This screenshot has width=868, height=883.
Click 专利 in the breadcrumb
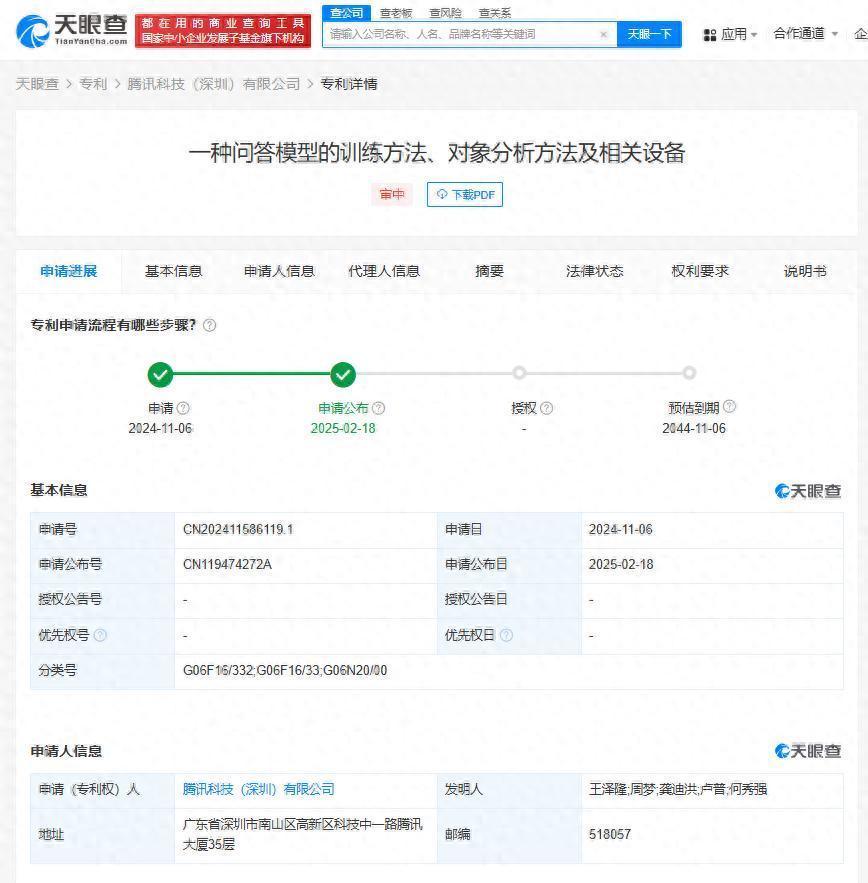(93, 84)
